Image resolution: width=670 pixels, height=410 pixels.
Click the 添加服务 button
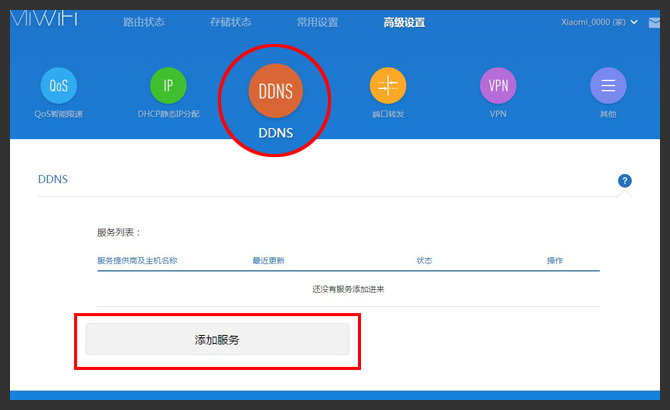click(x=217, y=339)
